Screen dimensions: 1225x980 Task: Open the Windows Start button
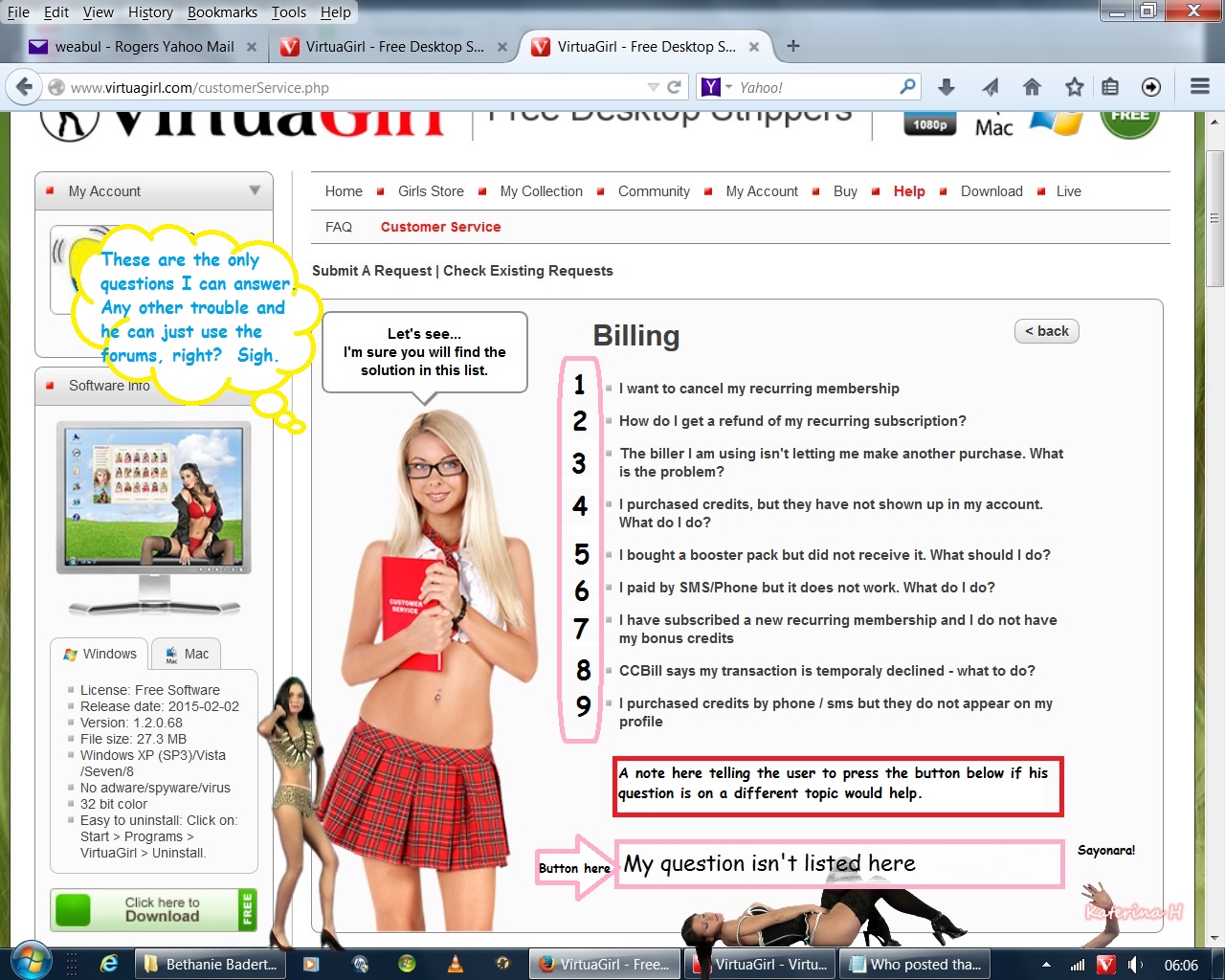pyautogui.click(x=31, y=962)
